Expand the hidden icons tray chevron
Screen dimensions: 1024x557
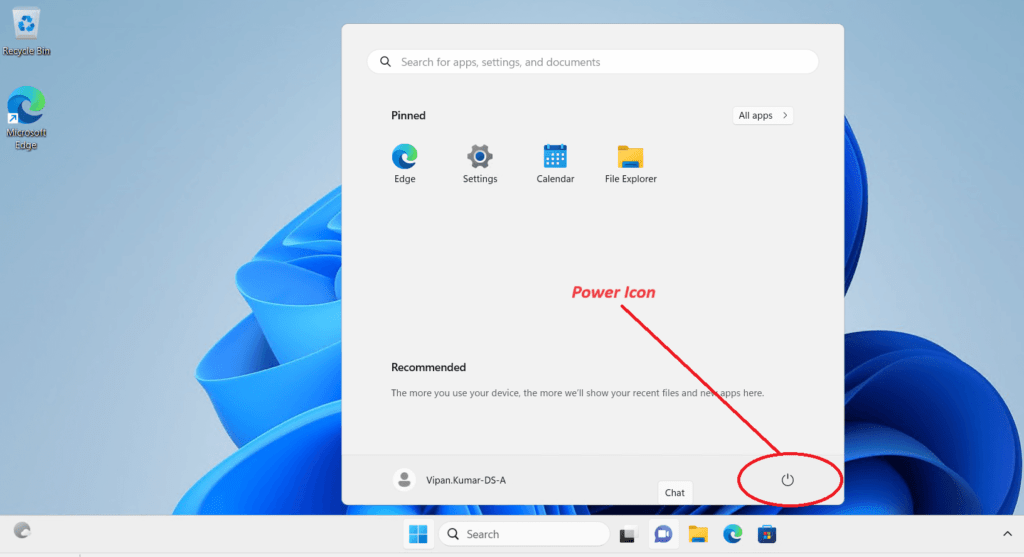1008,534
